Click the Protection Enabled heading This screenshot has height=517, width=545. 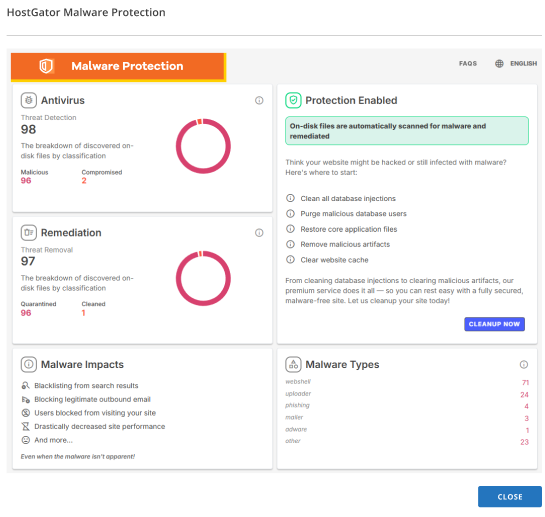351,100
